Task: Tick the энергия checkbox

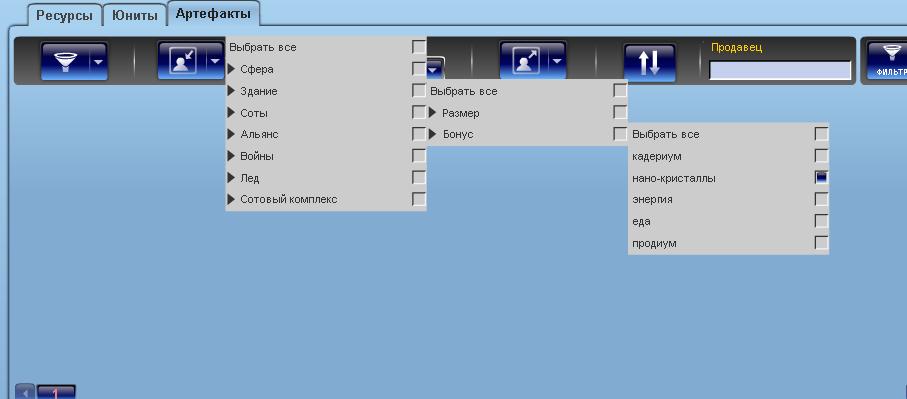Action: pyautogui.click(x=821, y=200)
